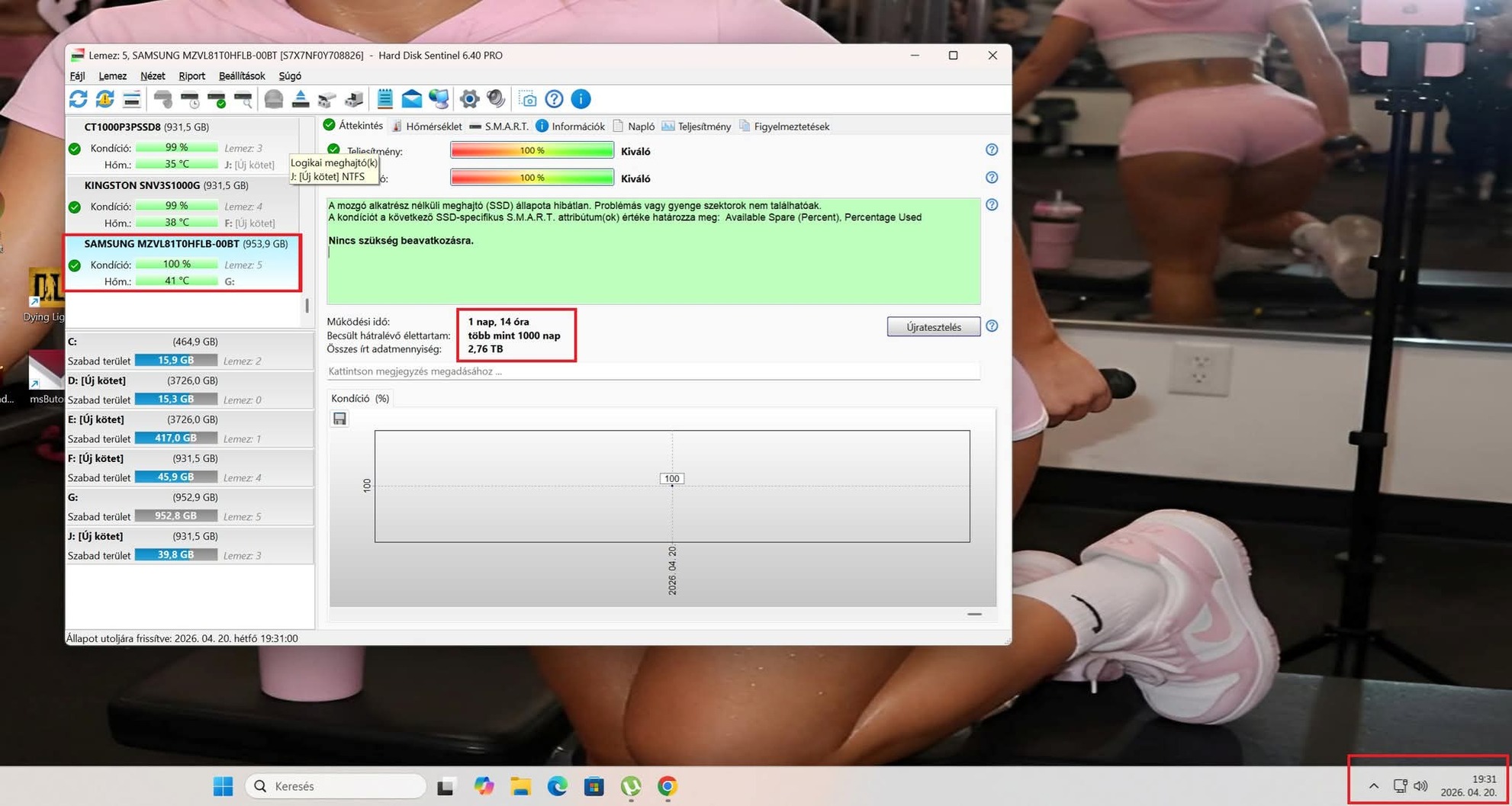The width and height of the screenshot is (1512, 806).
Task: Open the blue notepad report icon
Action: click(x=385, y=99)
